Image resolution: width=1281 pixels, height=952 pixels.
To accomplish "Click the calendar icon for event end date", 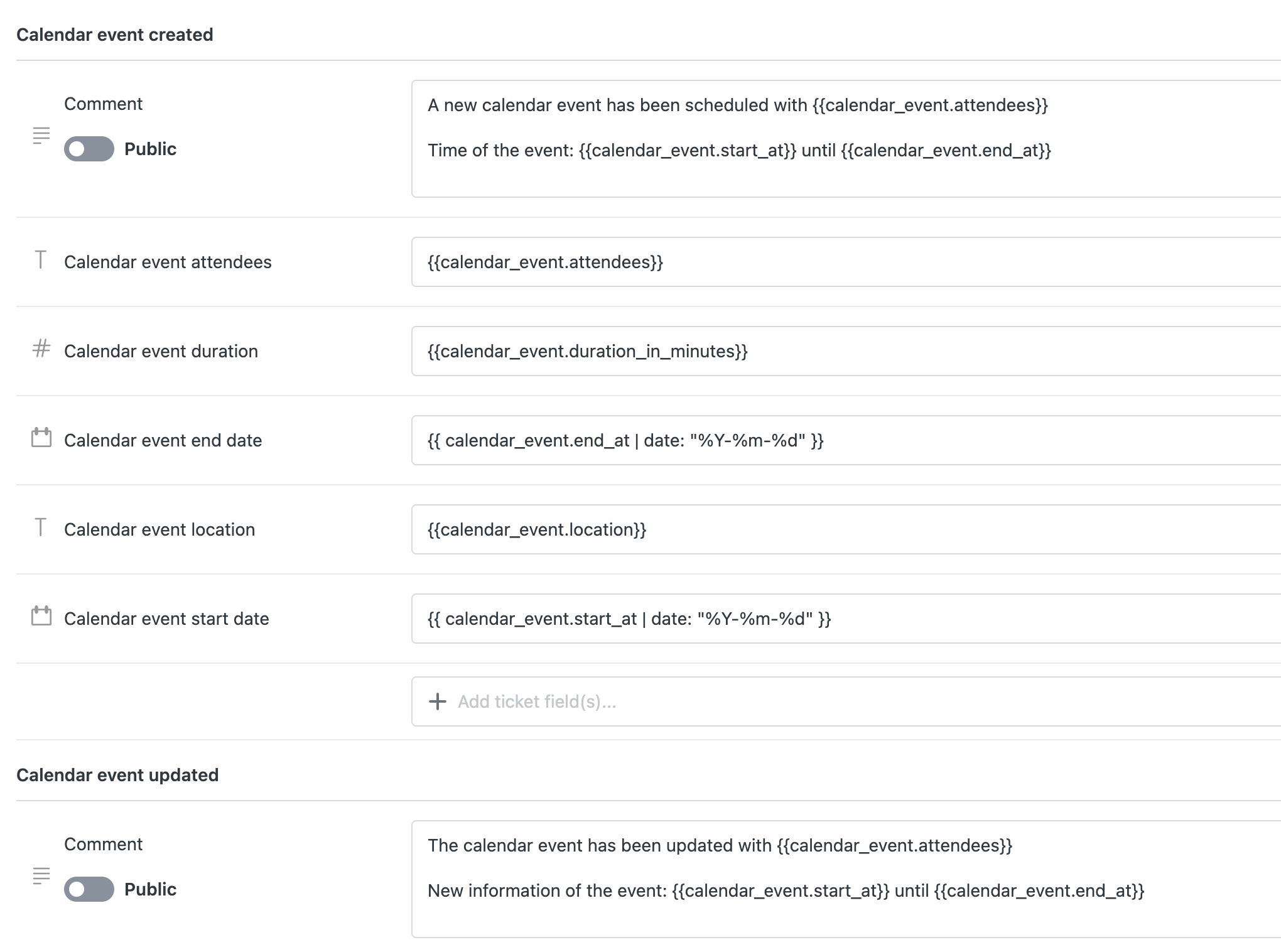I will 41,437.
